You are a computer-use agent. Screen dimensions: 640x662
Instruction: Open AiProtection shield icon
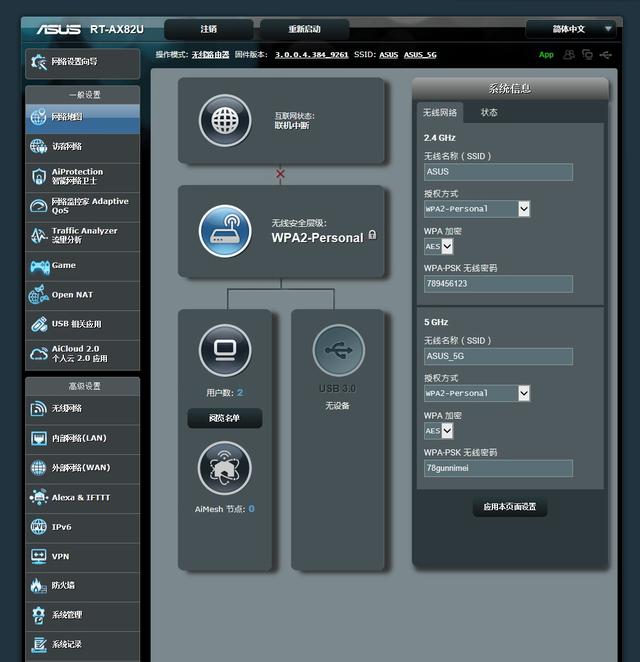[38, 176]
